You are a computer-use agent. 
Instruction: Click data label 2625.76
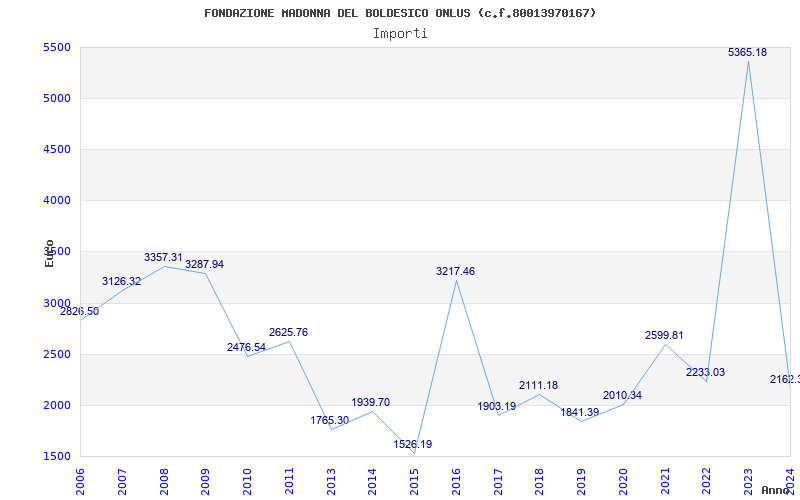tap(288, 332)
